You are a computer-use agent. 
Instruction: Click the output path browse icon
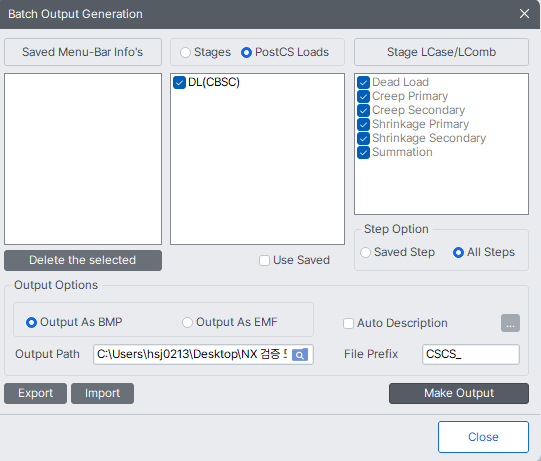(299, 354)
